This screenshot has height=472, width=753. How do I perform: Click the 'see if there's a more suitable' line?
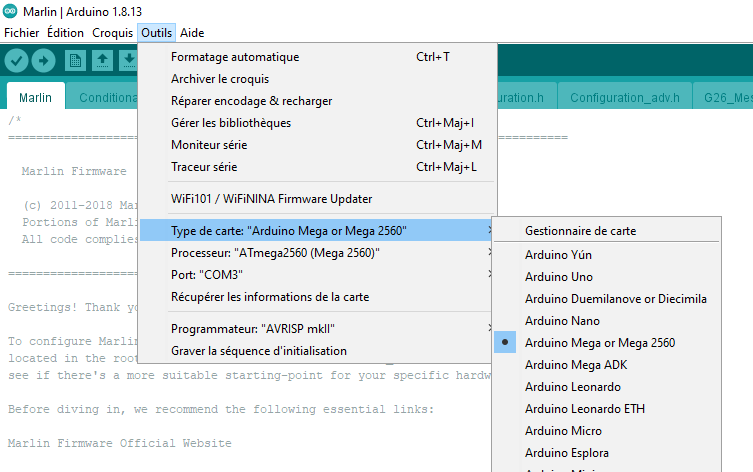coord(249,375)
